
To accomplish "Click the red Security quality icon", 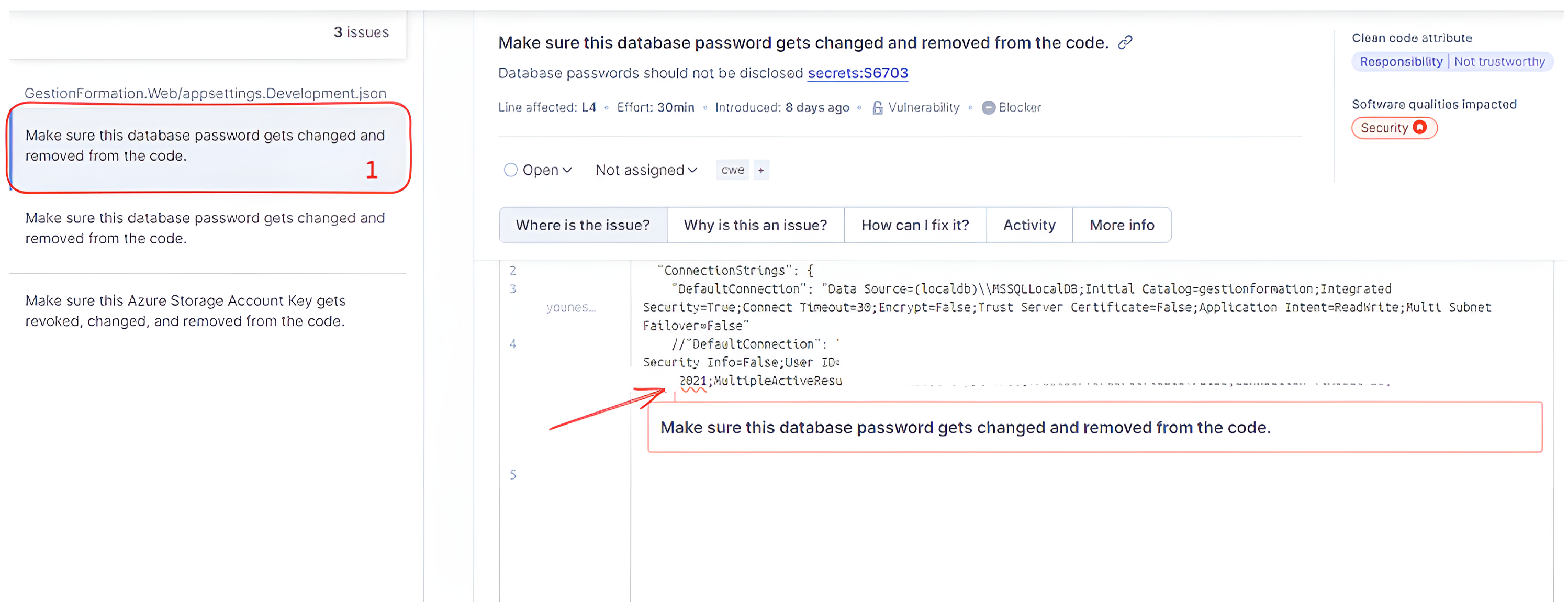I will coord(1419,127).
